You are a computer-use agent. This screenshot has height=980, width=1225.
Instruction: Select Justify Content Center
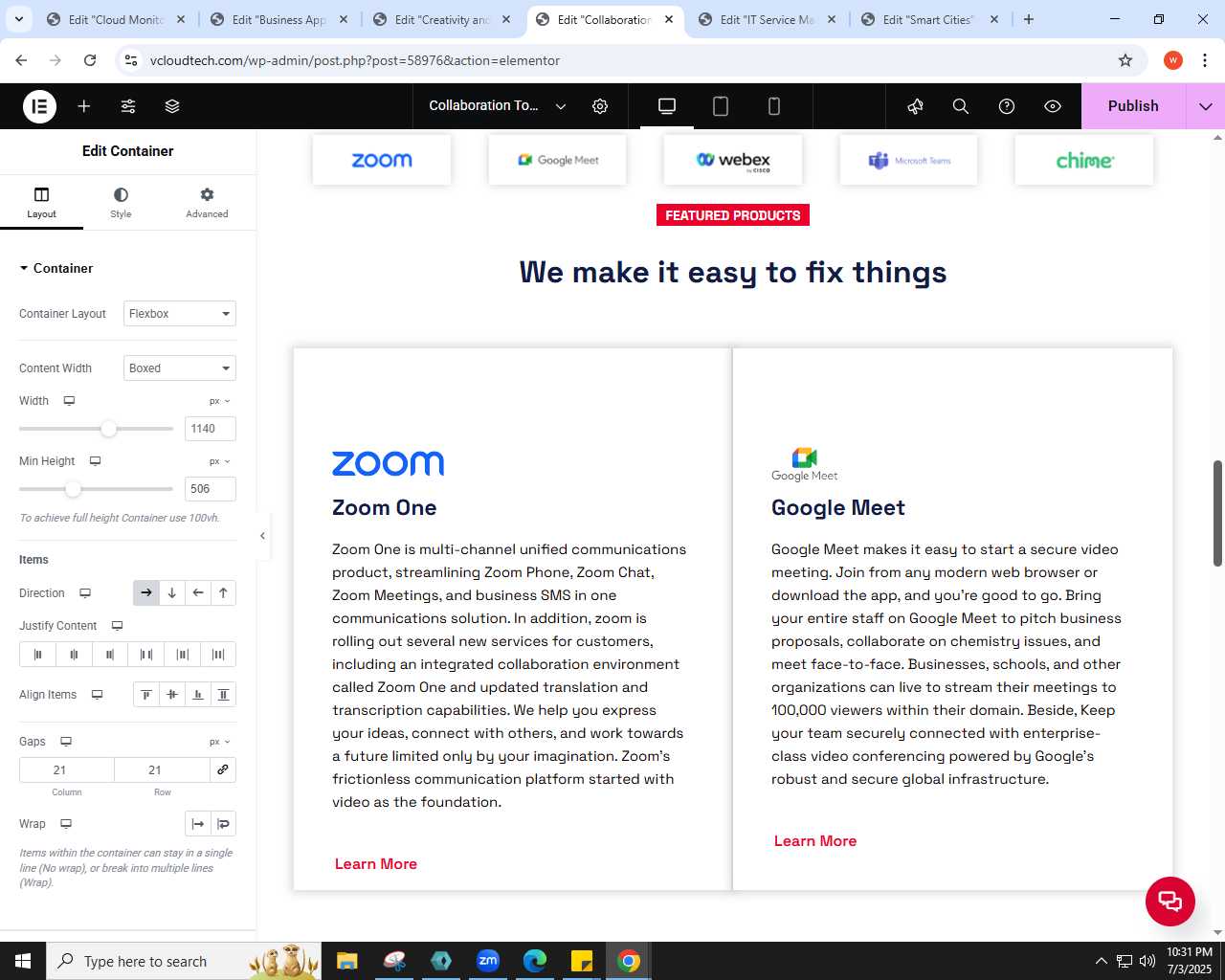point(74,655)
